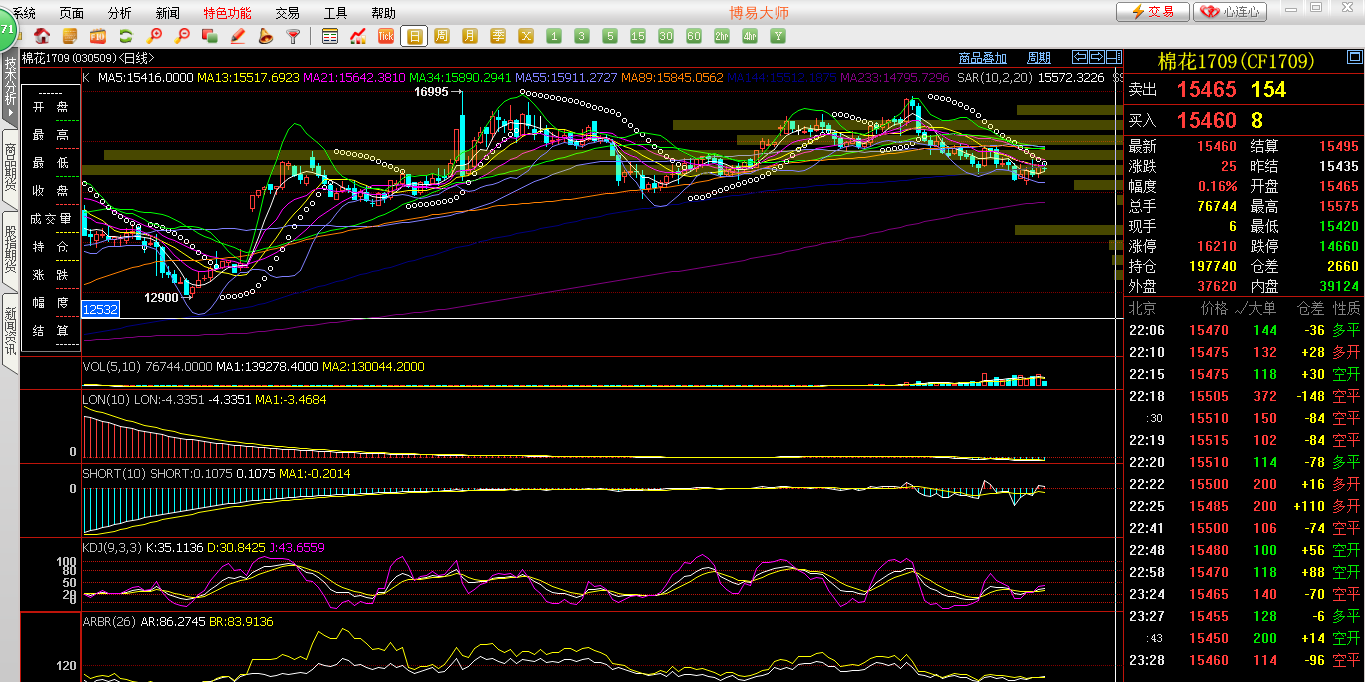This screenshot has height=682, width=1365.
Task: Open the alarm bell alert icon
Action: click(x=266, y=36)
